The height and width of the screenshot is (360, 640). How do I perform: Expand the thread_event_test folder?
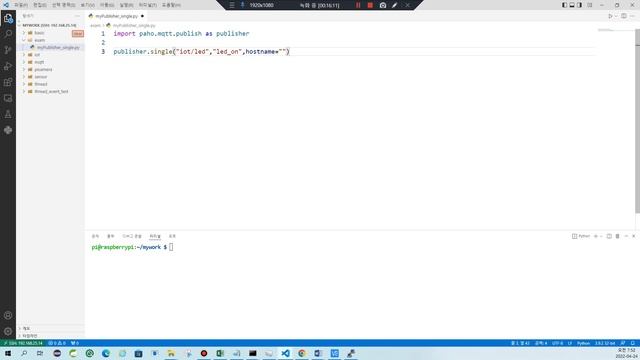pyautogui.click(x=51, y=91)
